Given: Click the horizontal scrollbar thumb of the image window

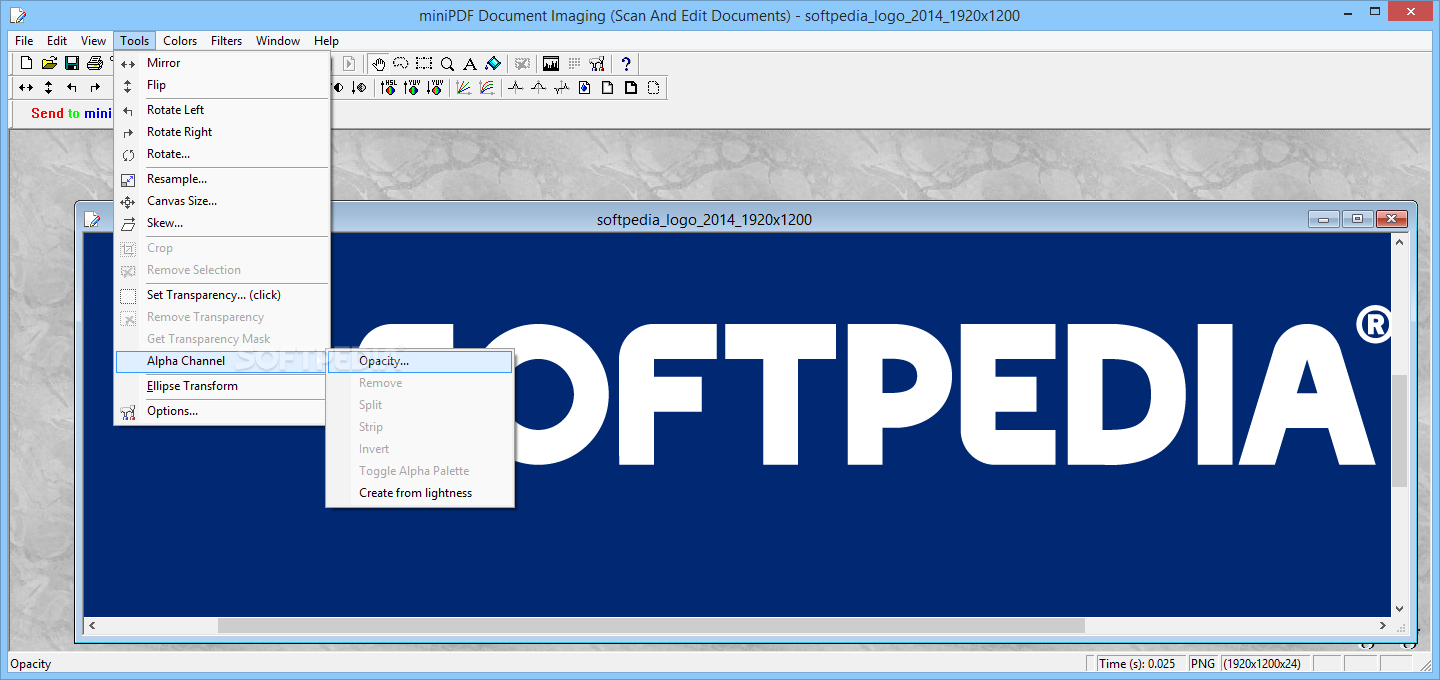Looking at the screenshot, I should [651, 625].
